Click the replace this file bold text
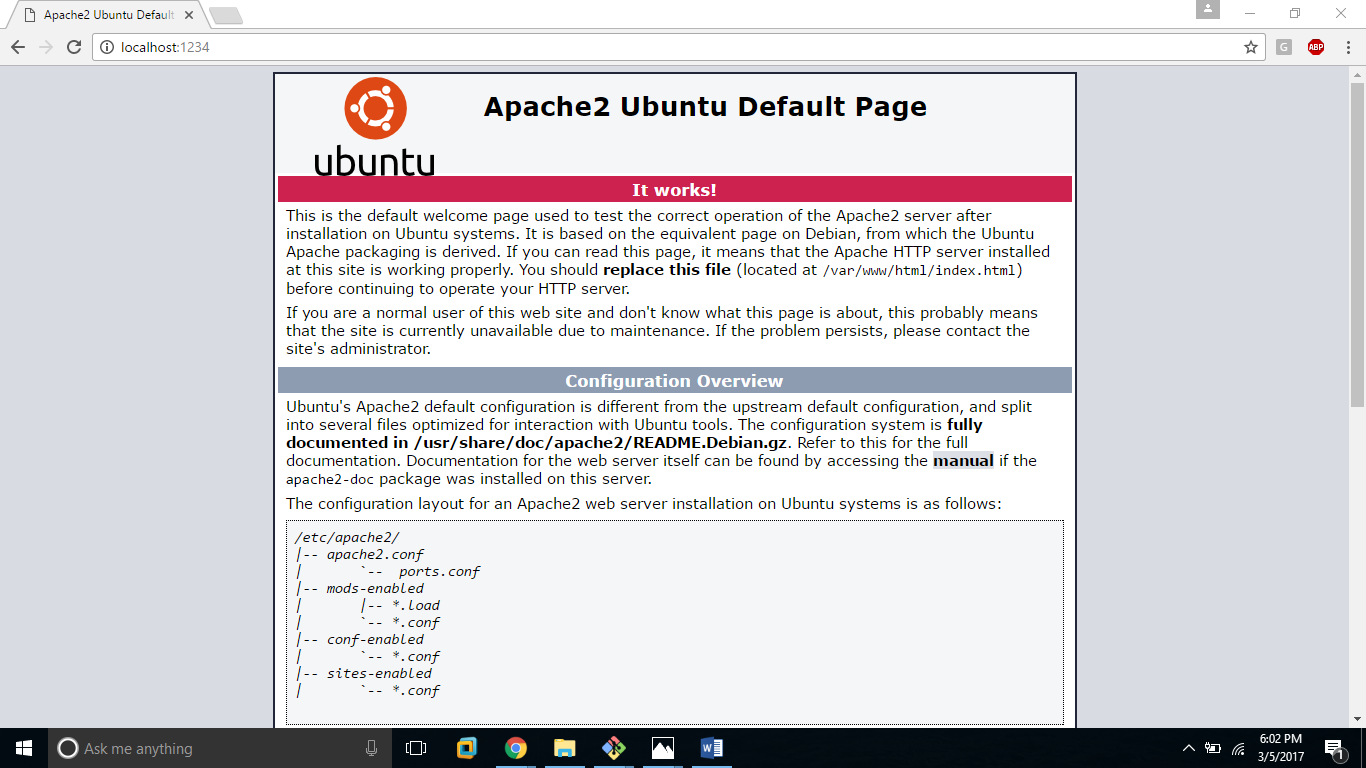This screenshot has width=1366, height=768. tap(667, 270)
